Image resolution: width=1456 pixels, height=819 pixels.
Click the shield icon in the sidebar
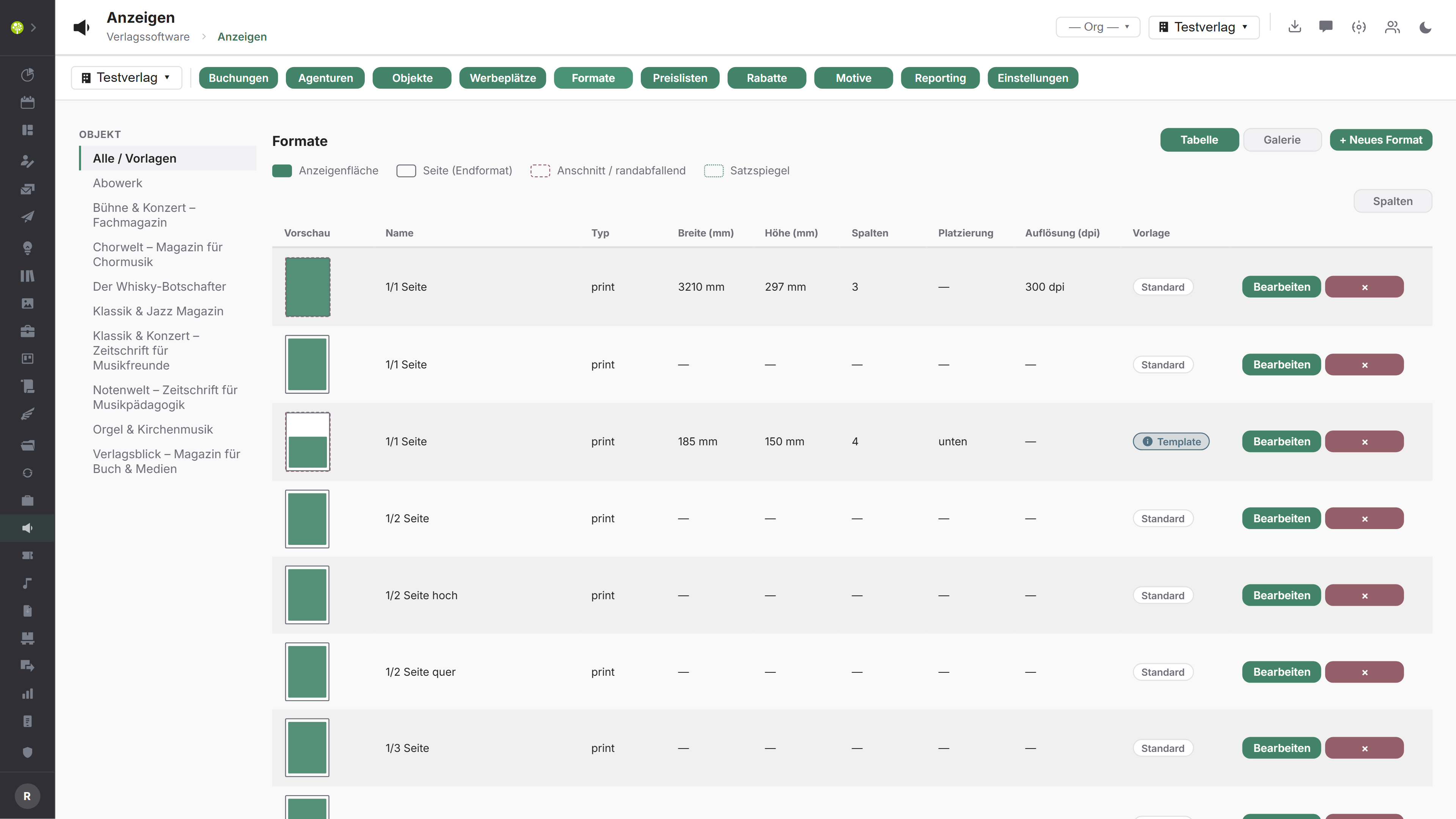(27, 752)
